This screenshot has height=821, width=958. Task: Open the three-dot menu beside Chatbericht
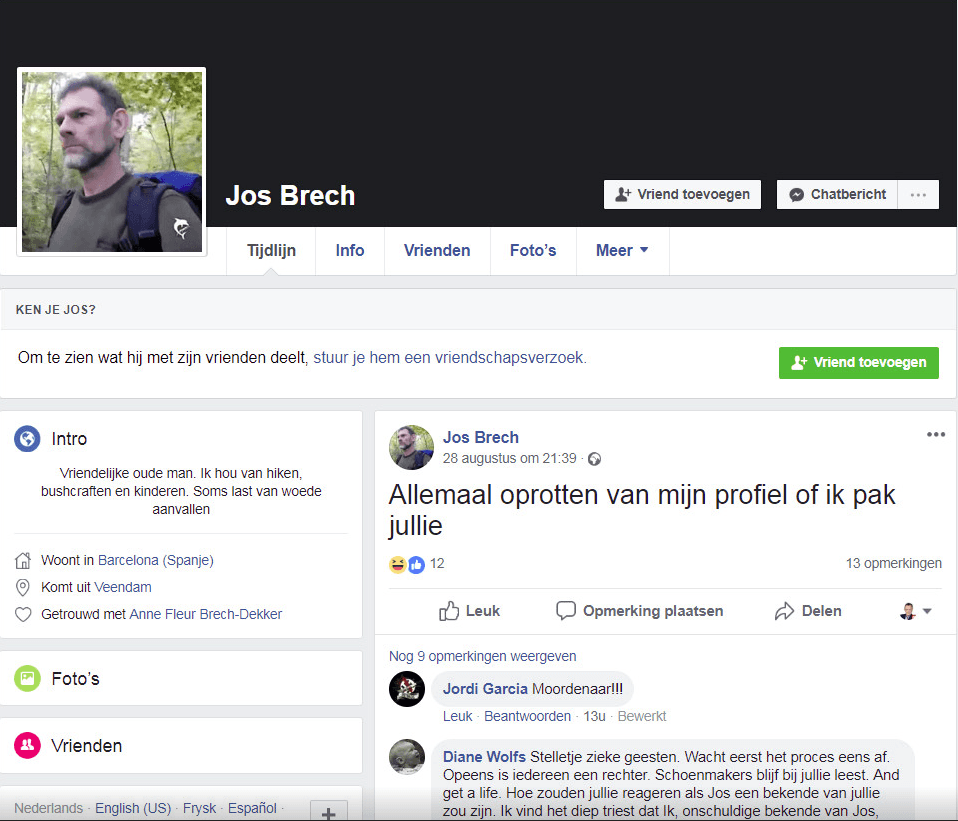tap(918, 195)
